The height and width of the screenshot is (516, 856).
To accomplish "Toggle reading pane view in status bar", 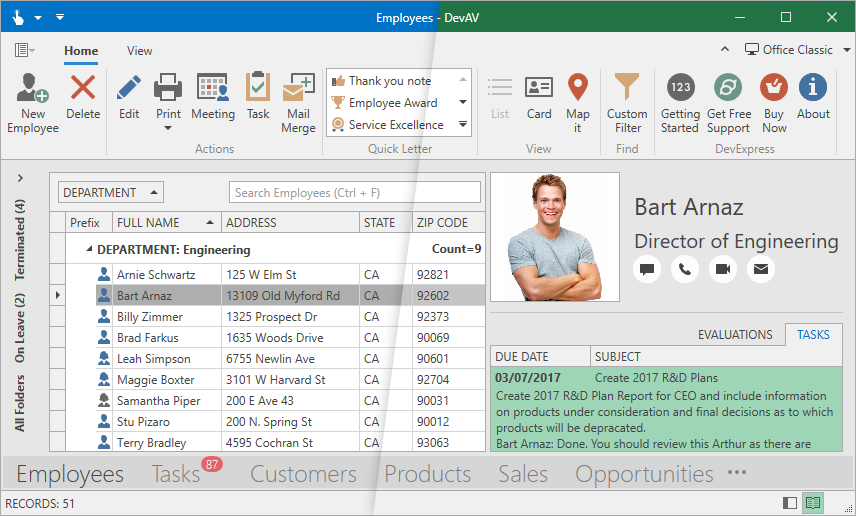I will pyautogui.click(x=813, y=503).
